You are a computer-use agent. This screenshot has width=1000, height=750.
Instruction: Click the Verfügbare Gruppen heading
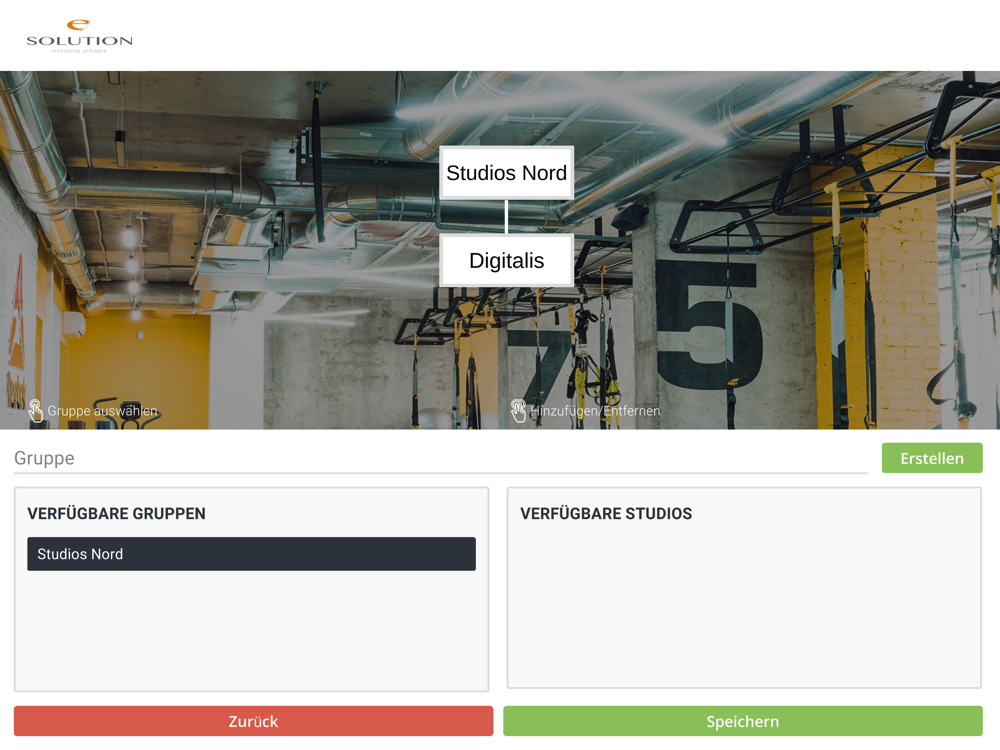(x=116, y=513)
